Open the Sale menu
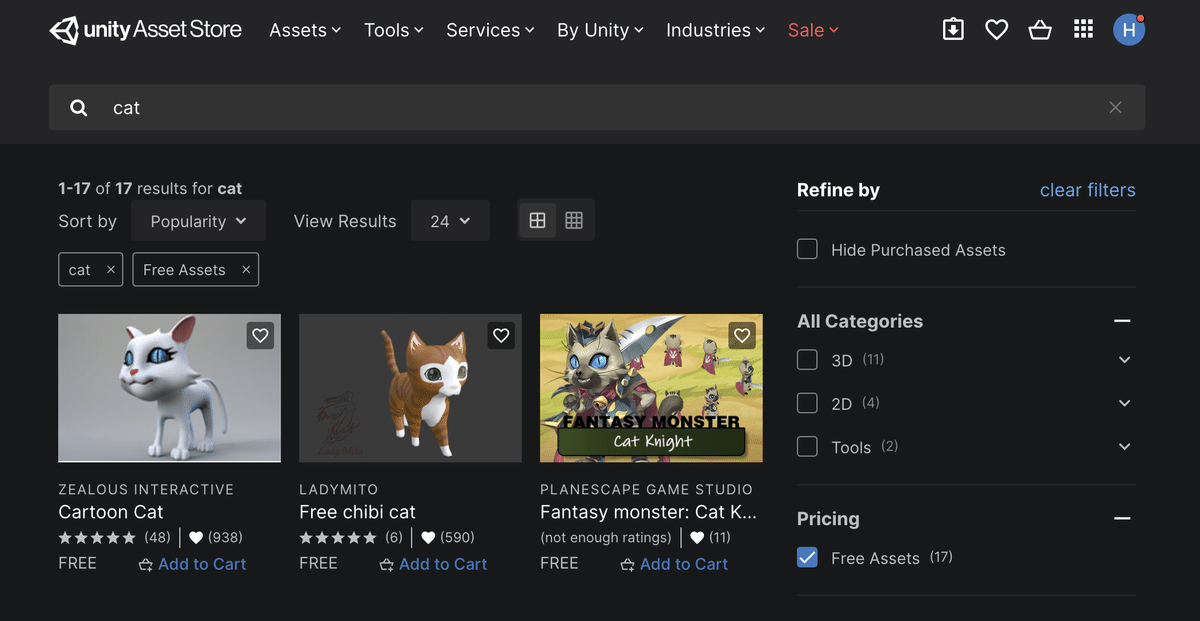 click(813, 30)
